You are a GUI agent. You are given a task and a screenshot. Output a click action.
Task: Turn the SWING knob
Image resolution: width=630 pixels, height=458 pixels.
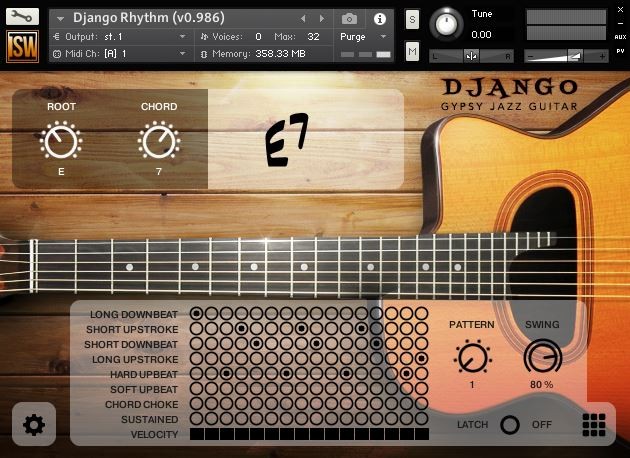542,357
